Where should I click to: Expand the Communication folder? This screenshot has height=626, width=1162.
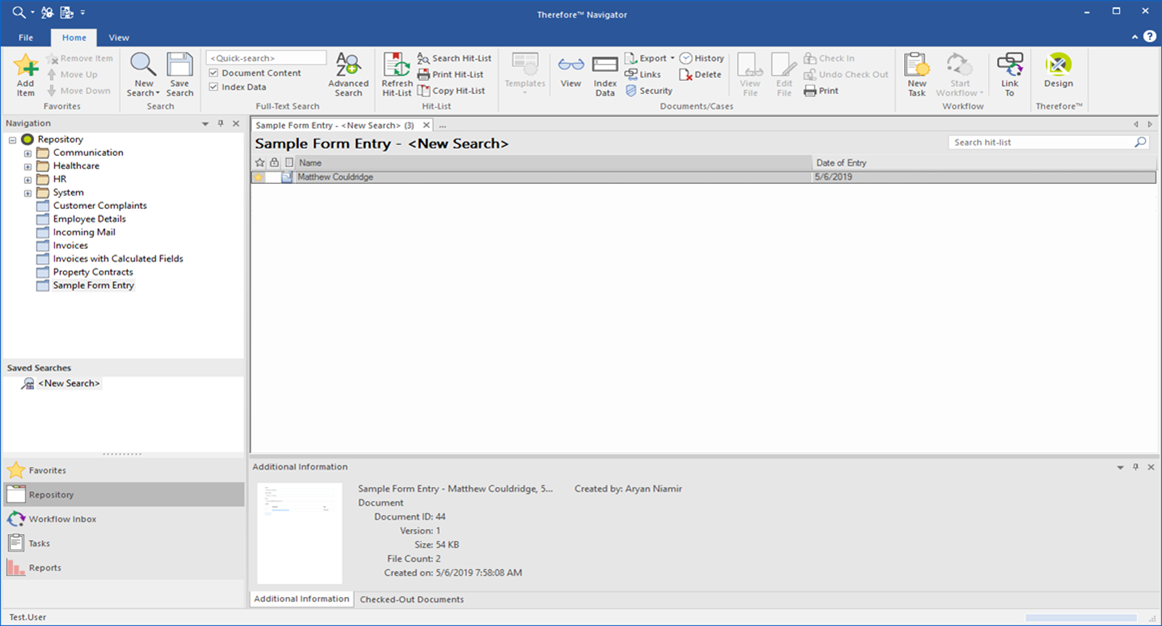pos(28,152)
